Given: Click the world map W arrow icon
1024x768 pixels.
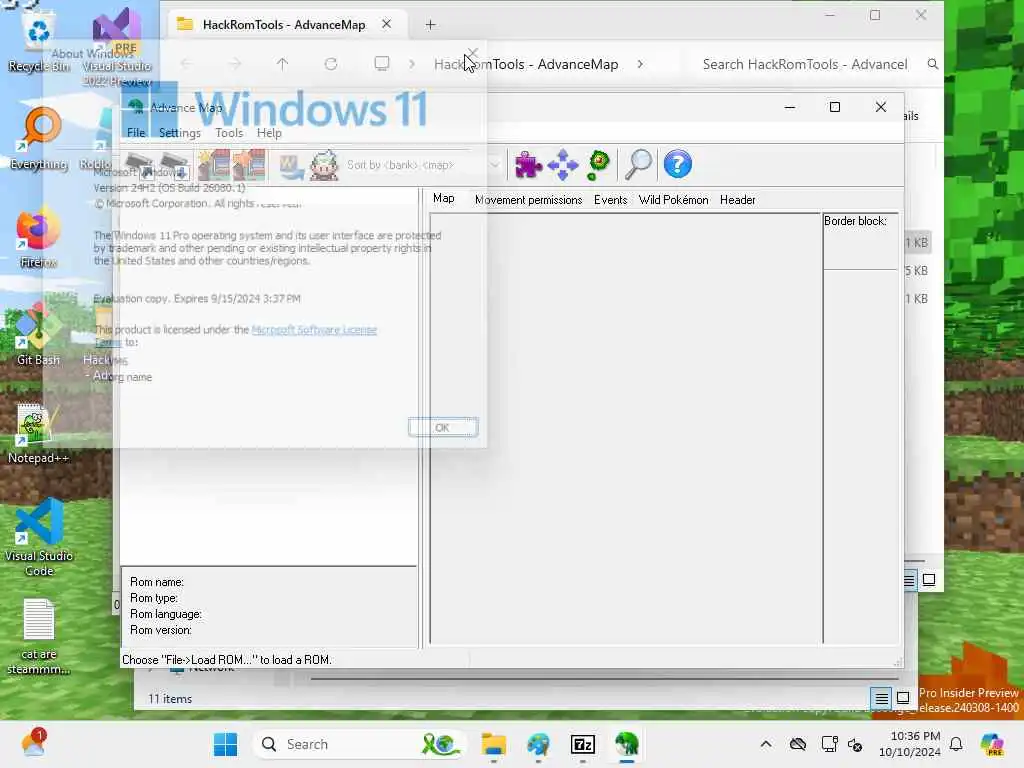Looking at the screenshot, I should [291, 166].
